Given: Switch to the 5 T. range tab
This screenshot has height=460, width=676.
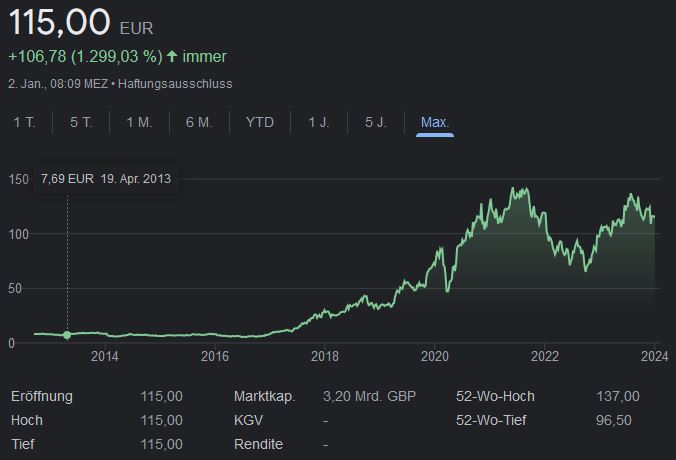Looking at the screenshot, I should pyautogui.click(x=81, y=122).
